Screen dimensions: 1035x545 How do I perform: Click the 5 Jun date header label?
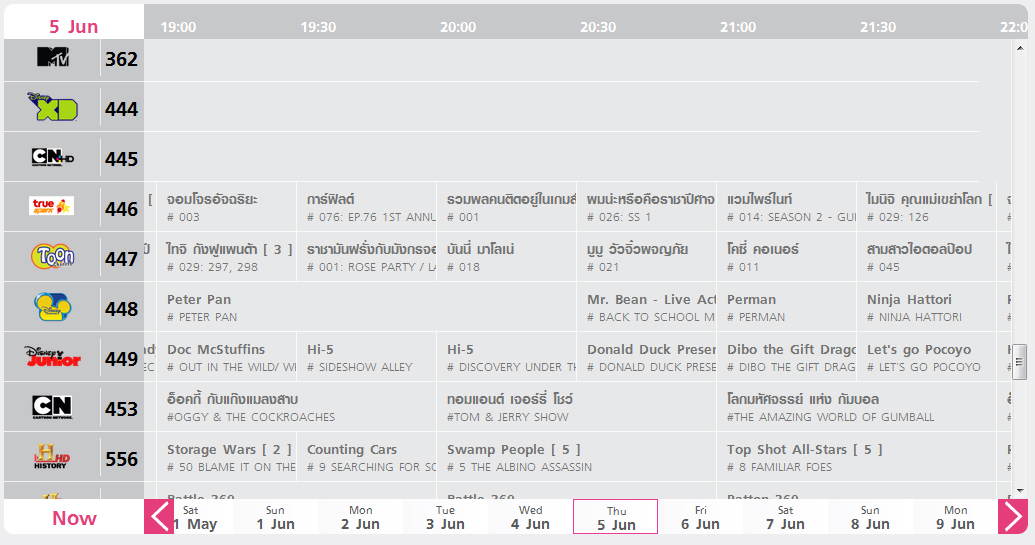(73, 26)
